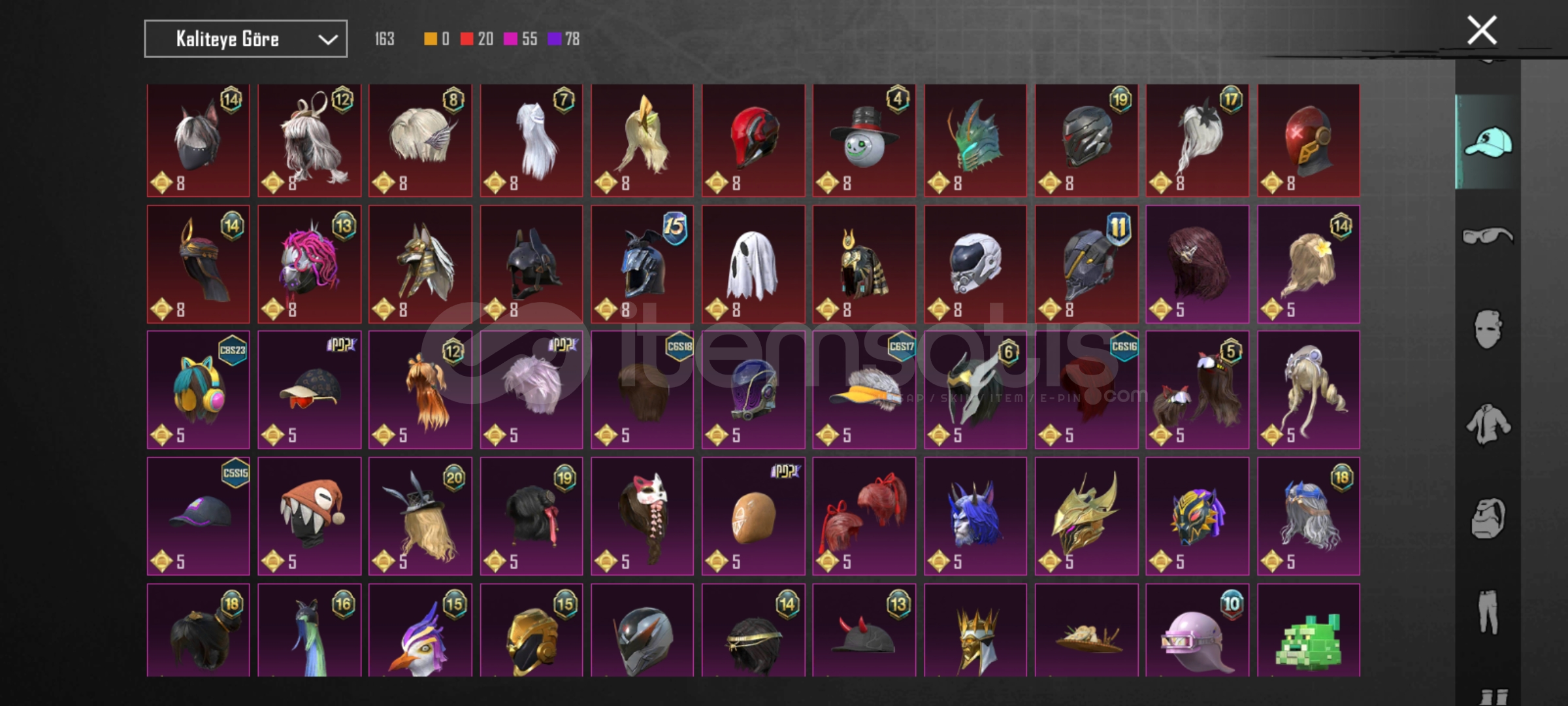The height and width of the screenshot is (706, 1568).
Task: Open the backpack category icon
Action: tap(1488, 518)
